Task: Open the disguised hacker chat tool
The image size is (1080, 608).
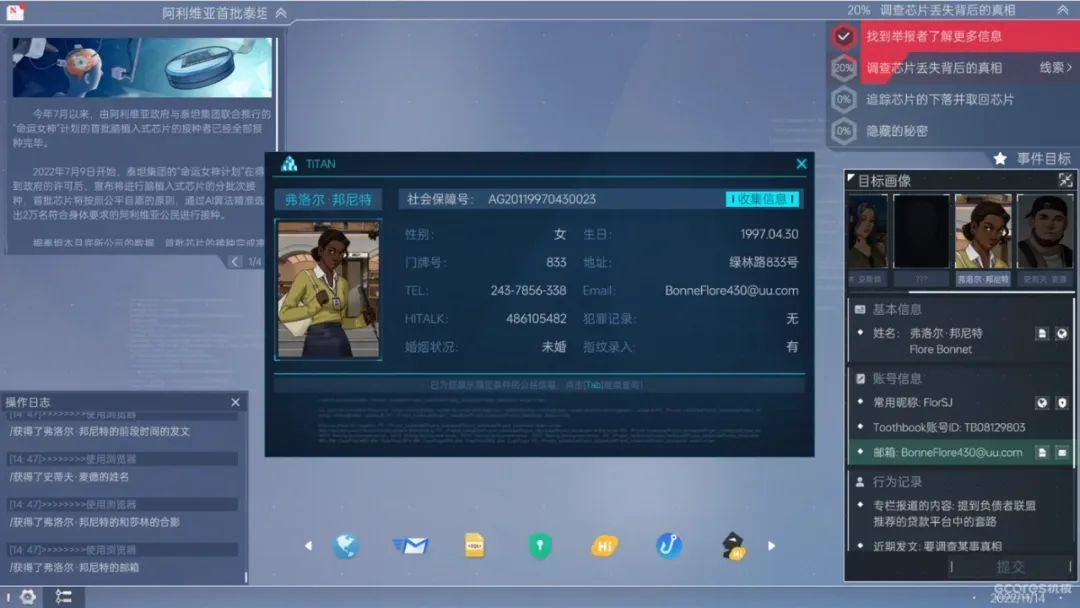Action: point(734,545)
